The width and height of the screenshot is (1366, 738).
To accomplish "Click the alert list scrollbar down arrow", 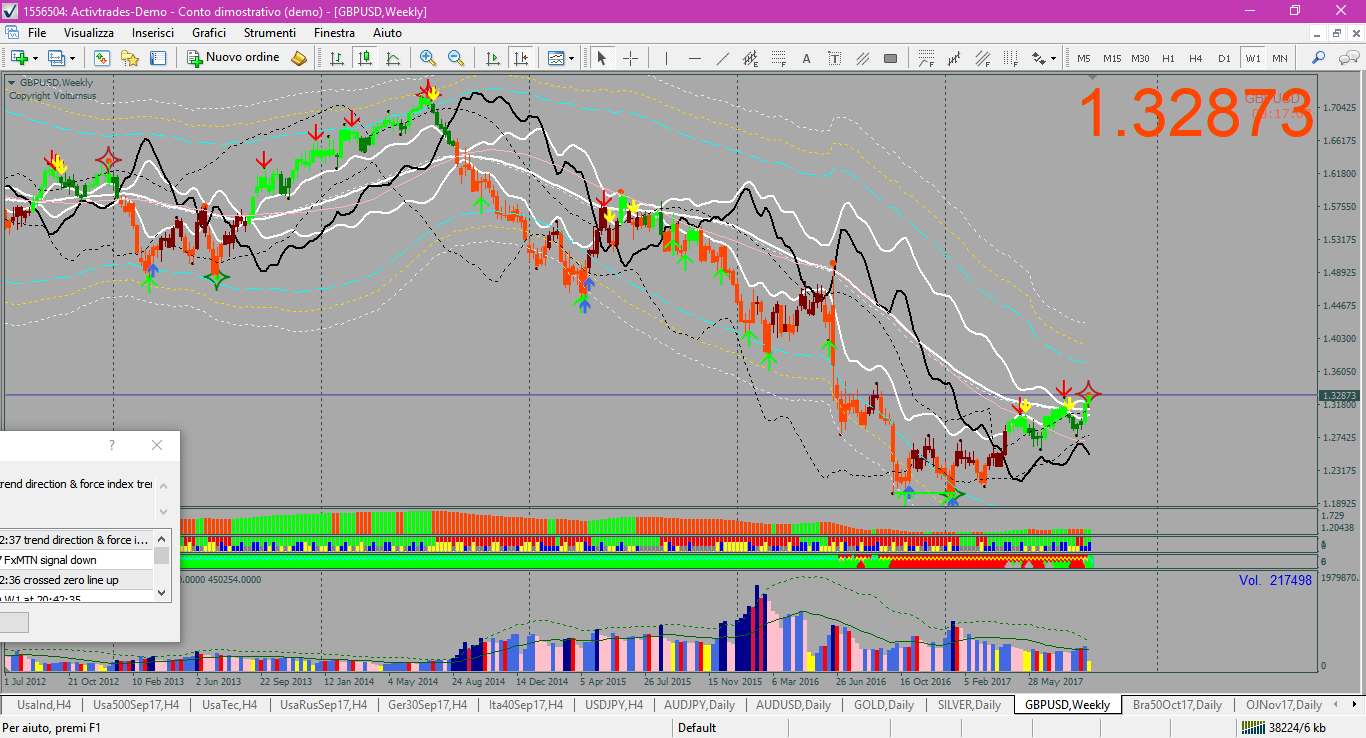I will point(162,592).
